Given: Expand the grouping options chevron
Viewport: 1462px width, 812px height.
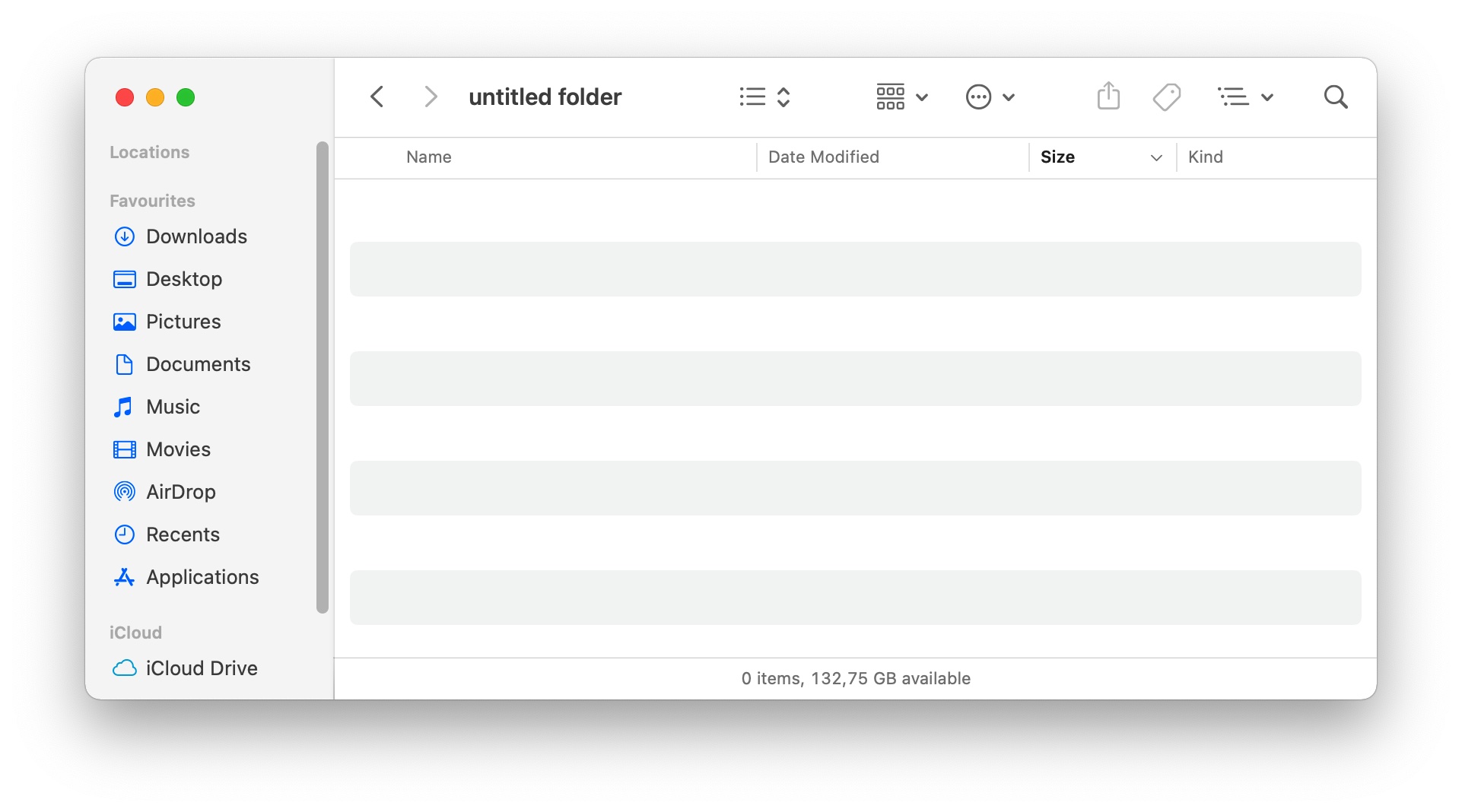Looking at the screenshot, I should (922, 97).
